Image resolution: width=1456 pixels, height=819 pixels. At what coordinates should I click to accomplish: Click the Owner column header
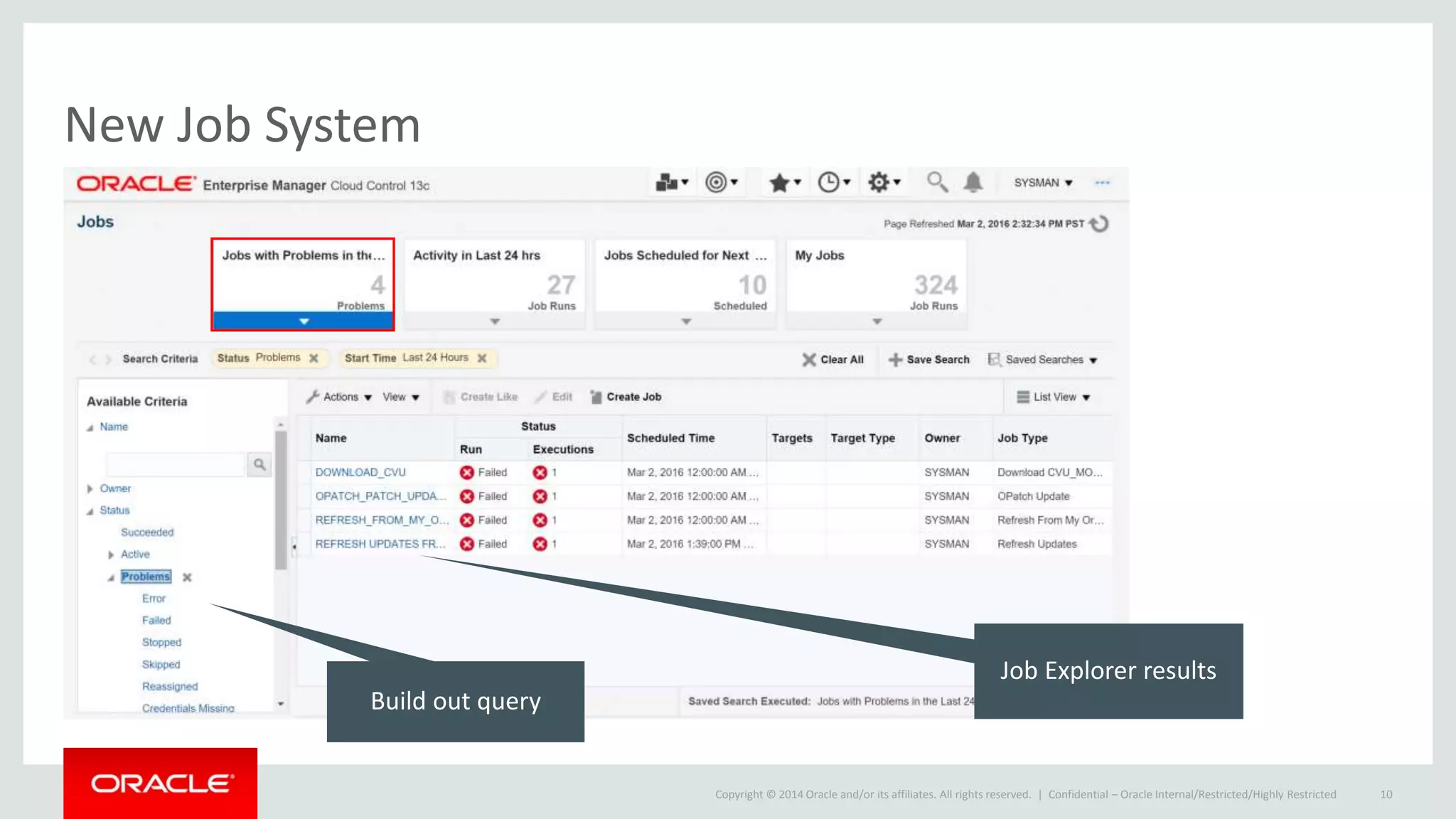point(942,438)
